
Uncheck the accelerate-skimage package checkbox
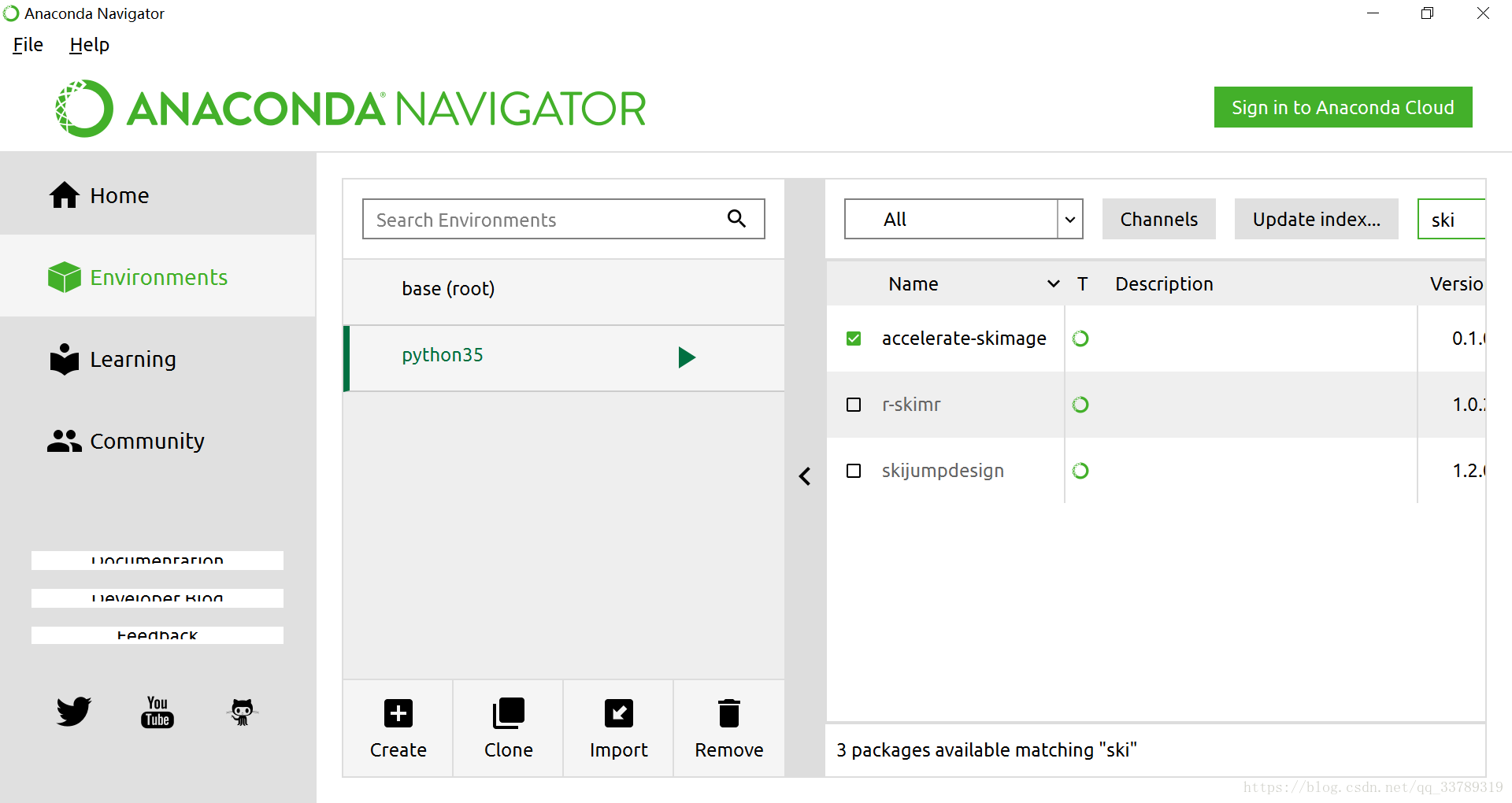pos(854,339)
